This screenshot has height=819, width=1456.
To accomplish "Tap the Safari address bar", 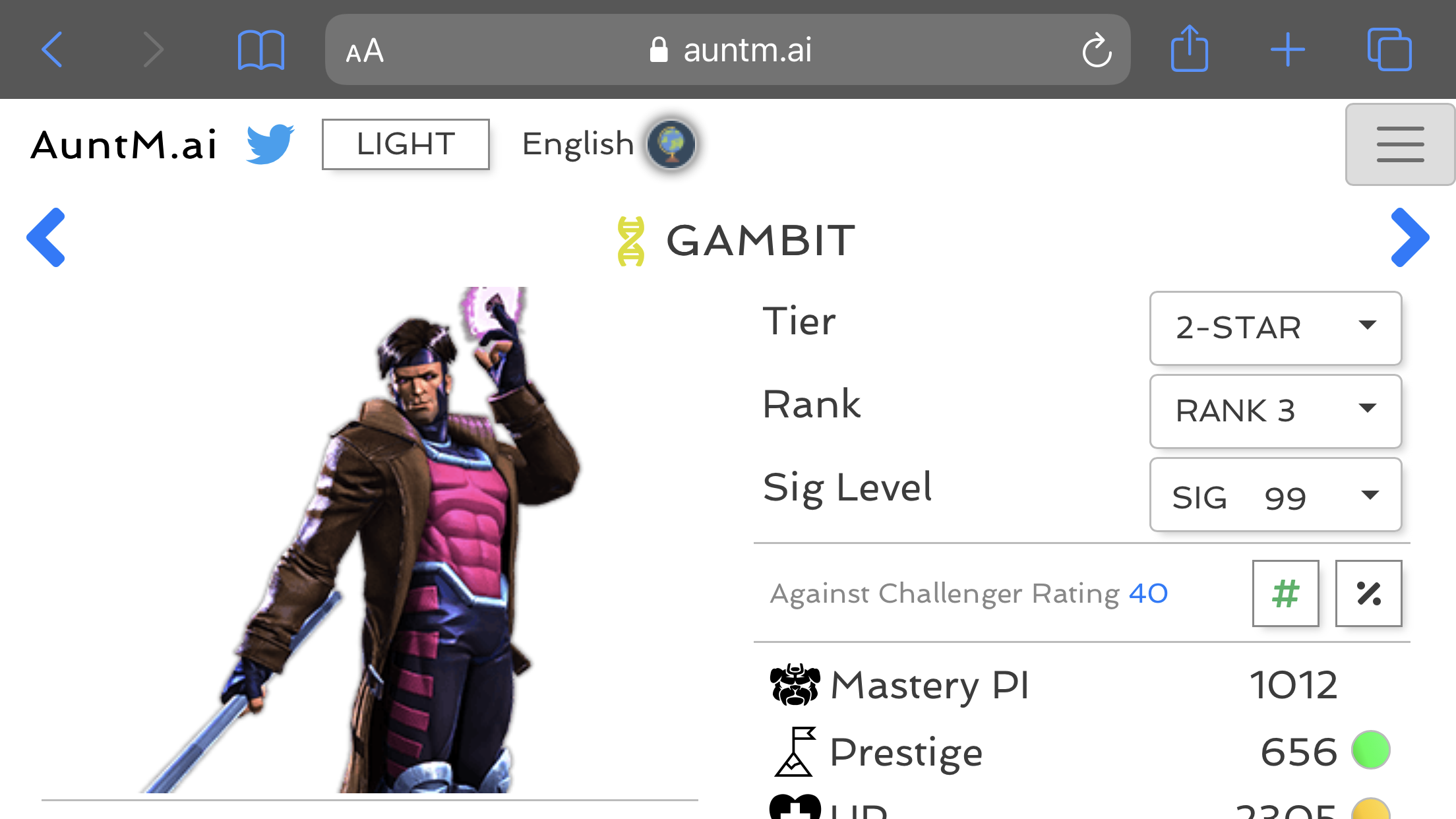I will [x=727, y=49].
